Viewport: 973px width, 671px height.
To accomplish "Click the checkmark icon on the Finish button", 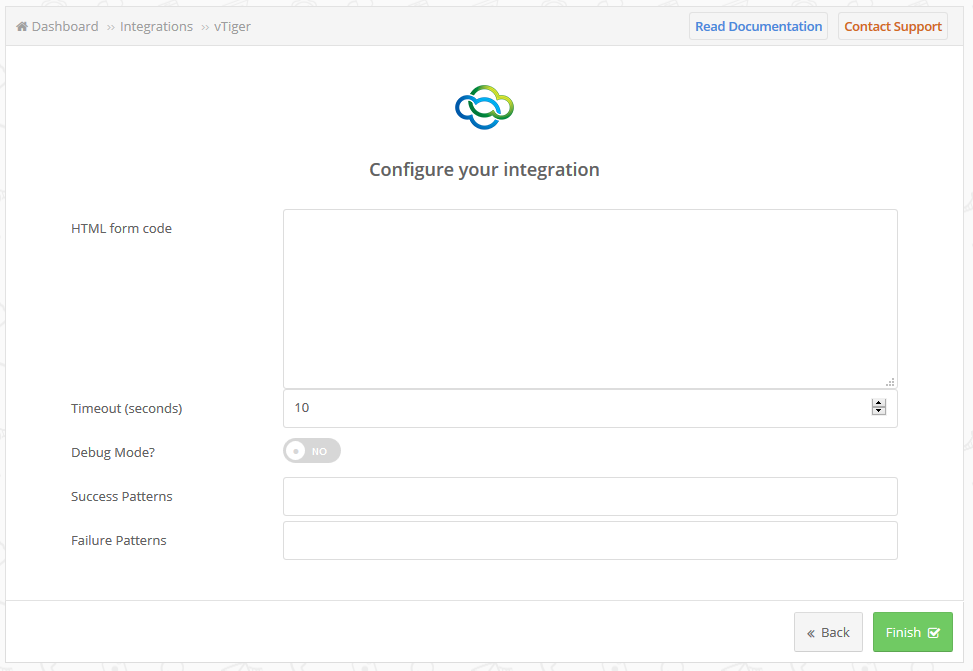I will point(934,633).
